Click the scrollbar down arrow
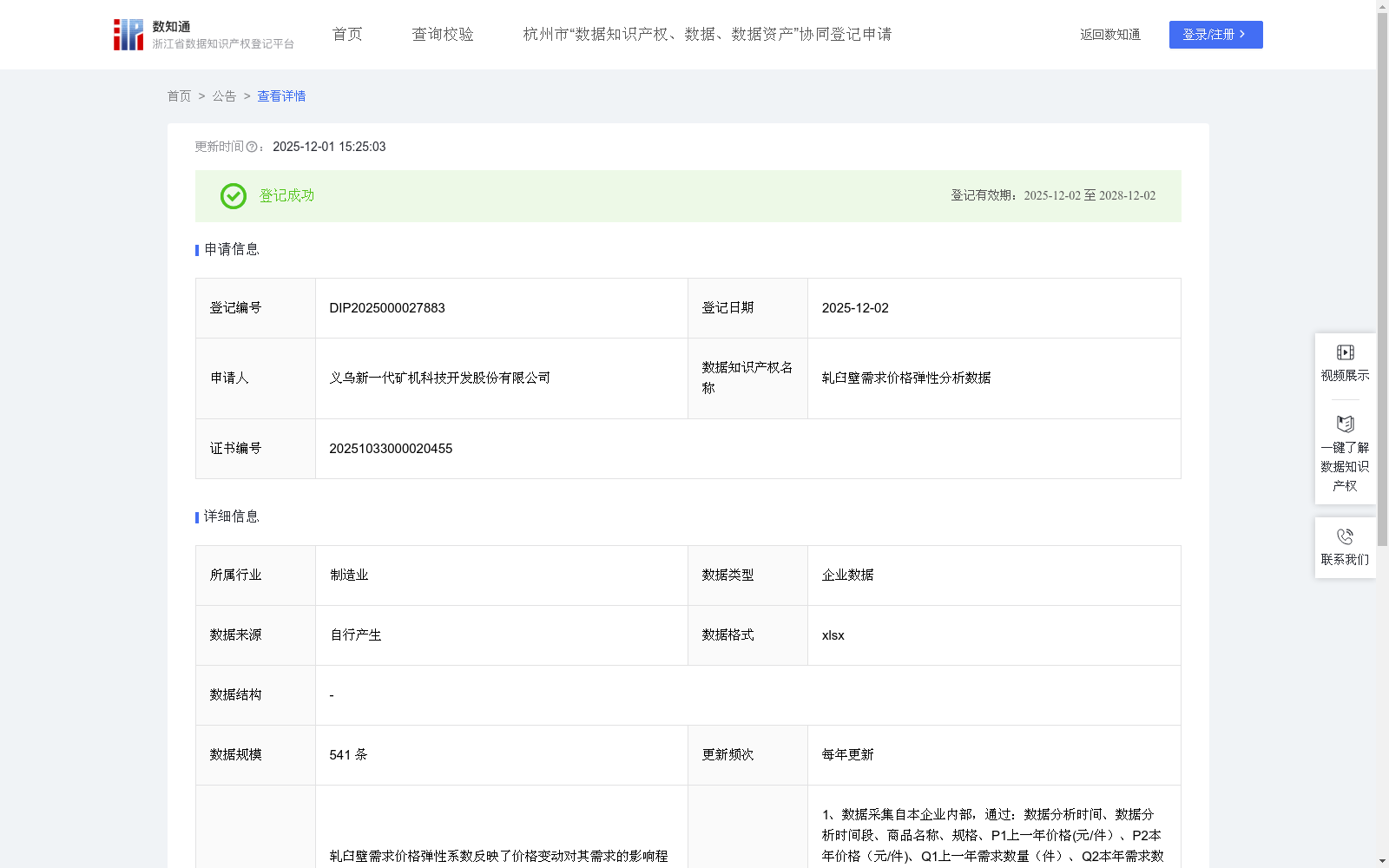Image resolution: width=1389 pixels, height=868 pixels. coord(1382,861)
